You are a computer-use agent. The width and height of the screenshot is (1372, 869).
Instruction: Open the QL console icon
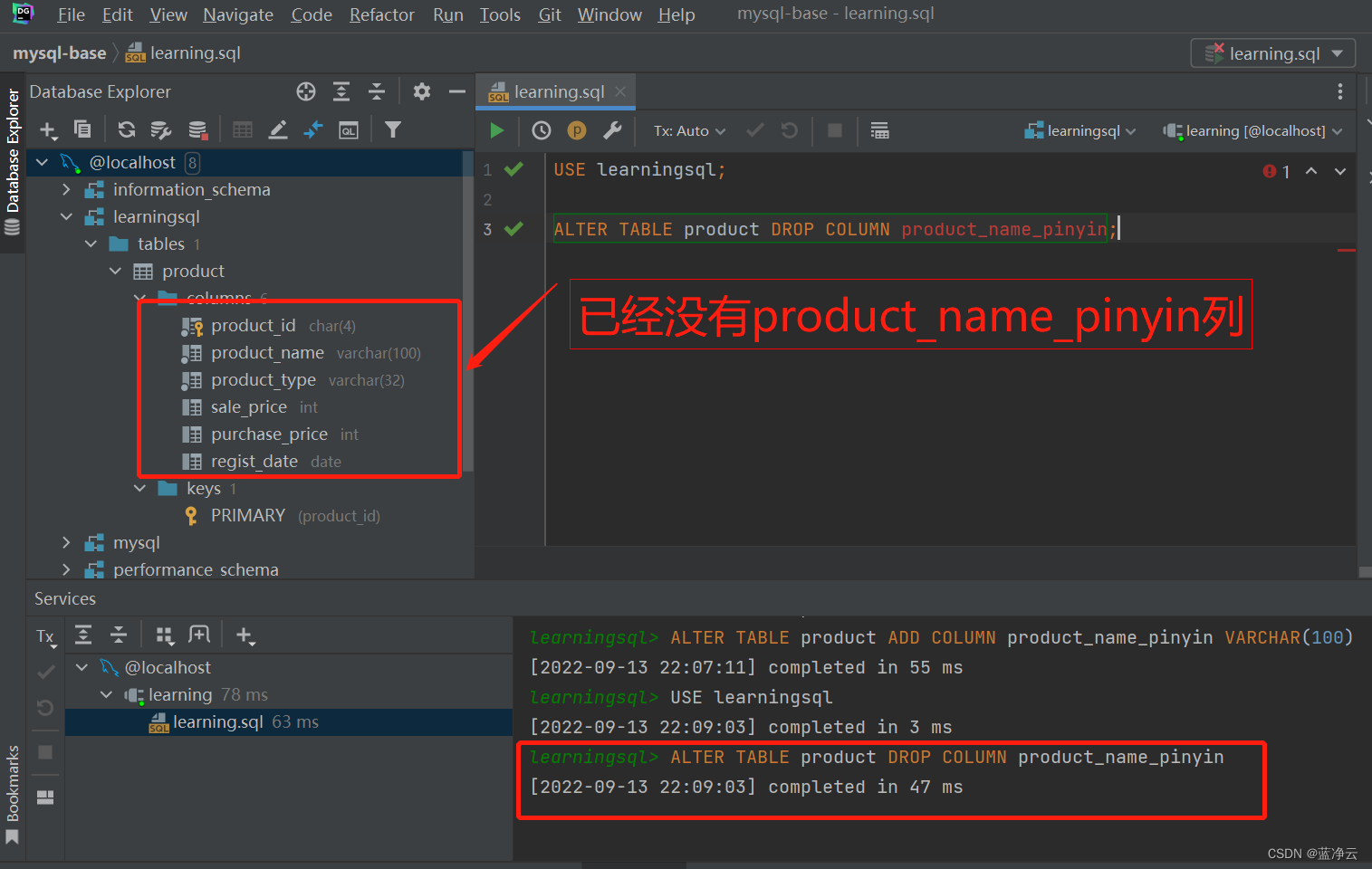coord(349,130)
